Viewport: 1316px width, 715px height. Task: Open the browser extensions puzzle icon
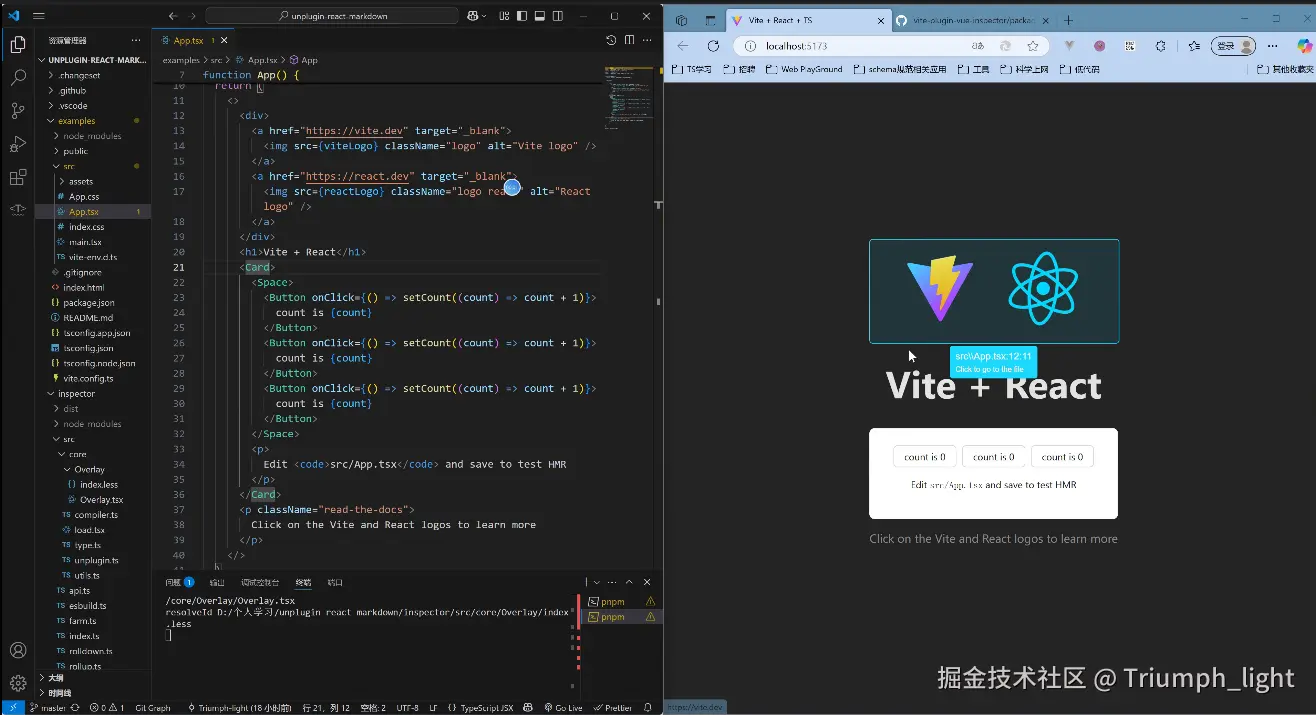[x=1160, y=46]
